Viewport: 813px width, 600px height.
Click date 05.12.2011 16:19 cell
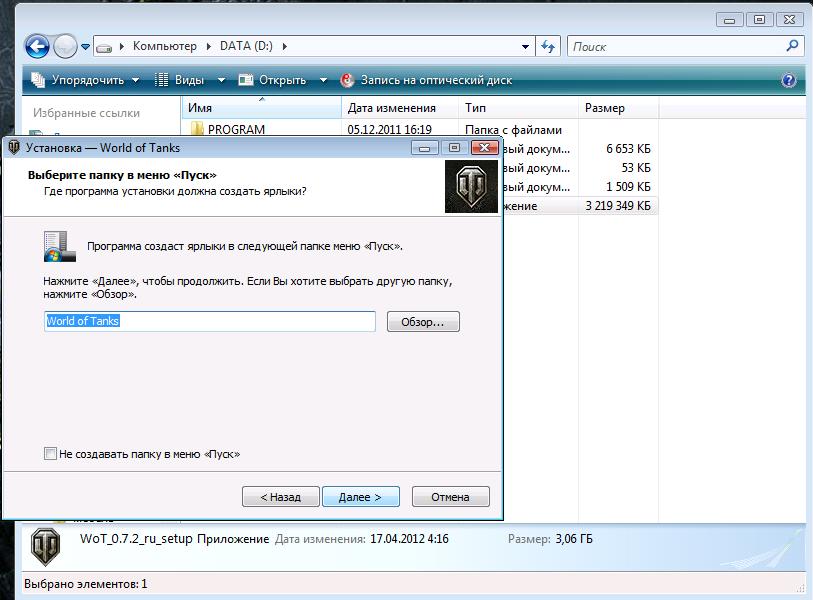(389, 129)
